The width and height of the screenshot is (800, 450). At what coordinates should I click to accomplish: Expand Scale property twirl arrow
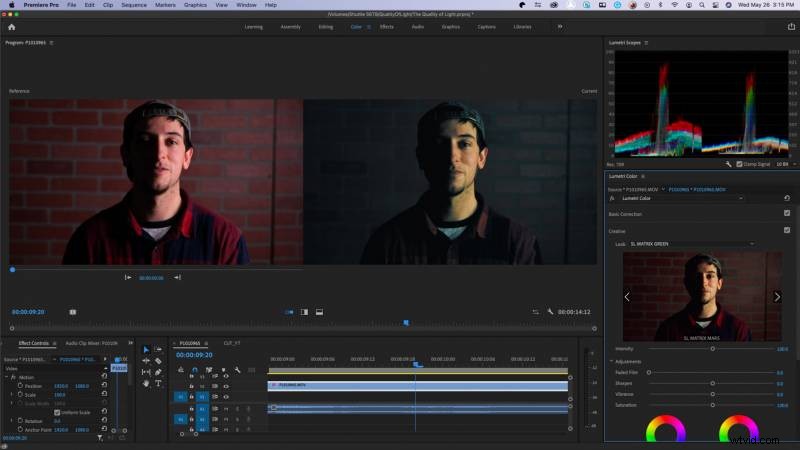coord(12,394)
